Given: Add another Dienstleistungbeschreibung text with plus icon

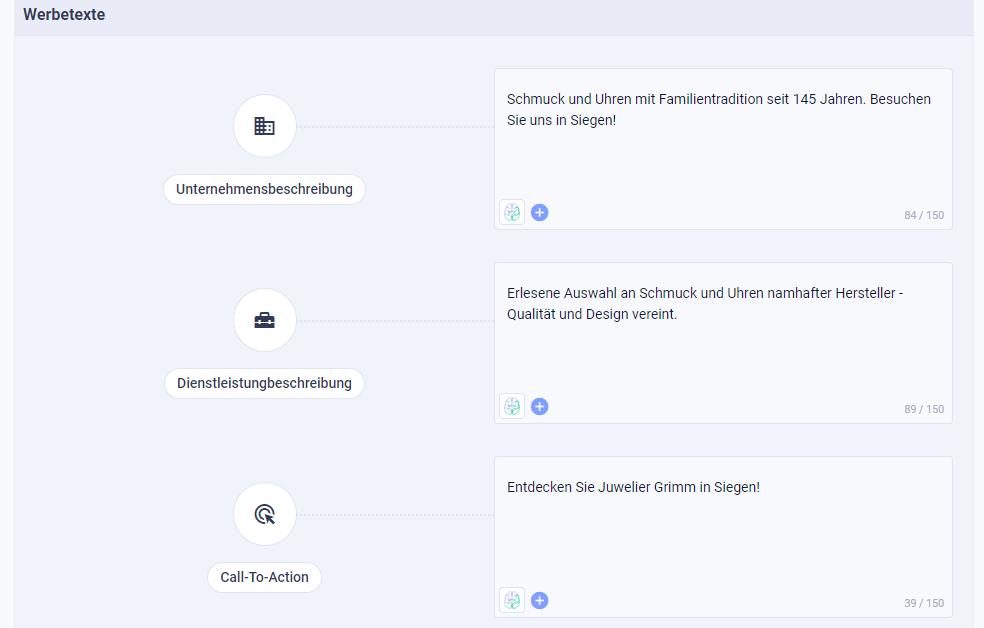Looking at the screenshot, I should [x=540, y=407].
